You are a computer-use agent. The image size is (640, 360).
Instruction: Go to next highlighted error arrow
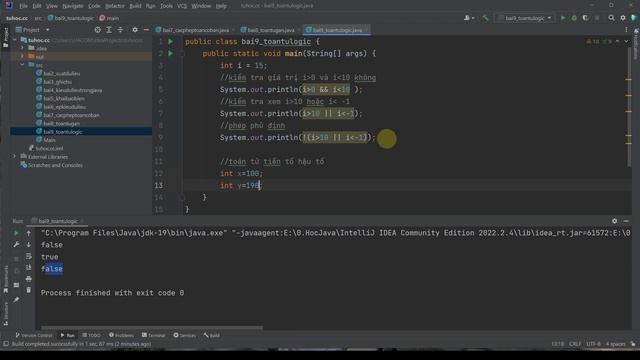(626, 41)
